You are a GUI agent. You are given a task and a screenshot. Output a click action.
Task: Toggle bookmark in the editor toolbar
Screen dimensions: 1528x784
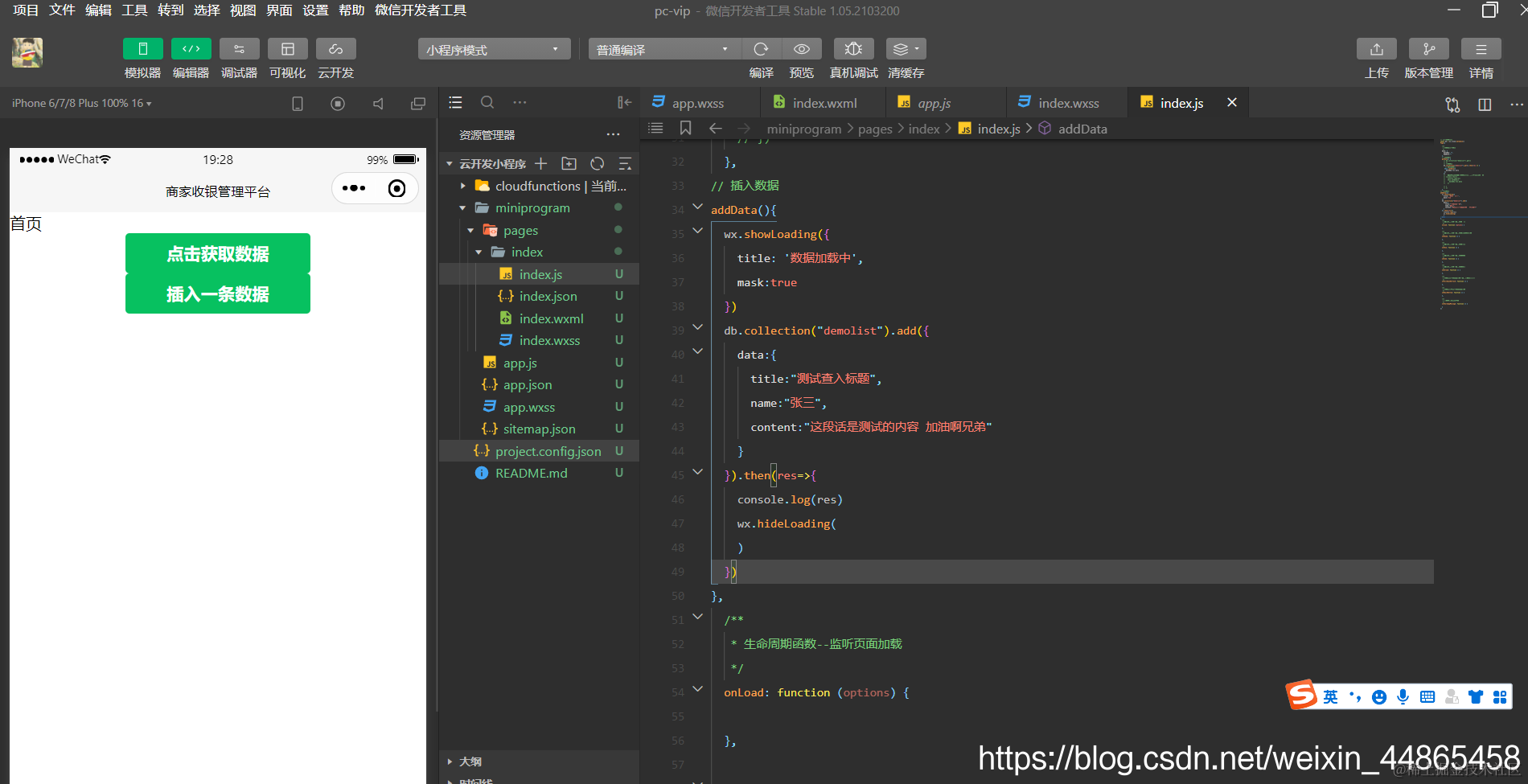[686, 128]
